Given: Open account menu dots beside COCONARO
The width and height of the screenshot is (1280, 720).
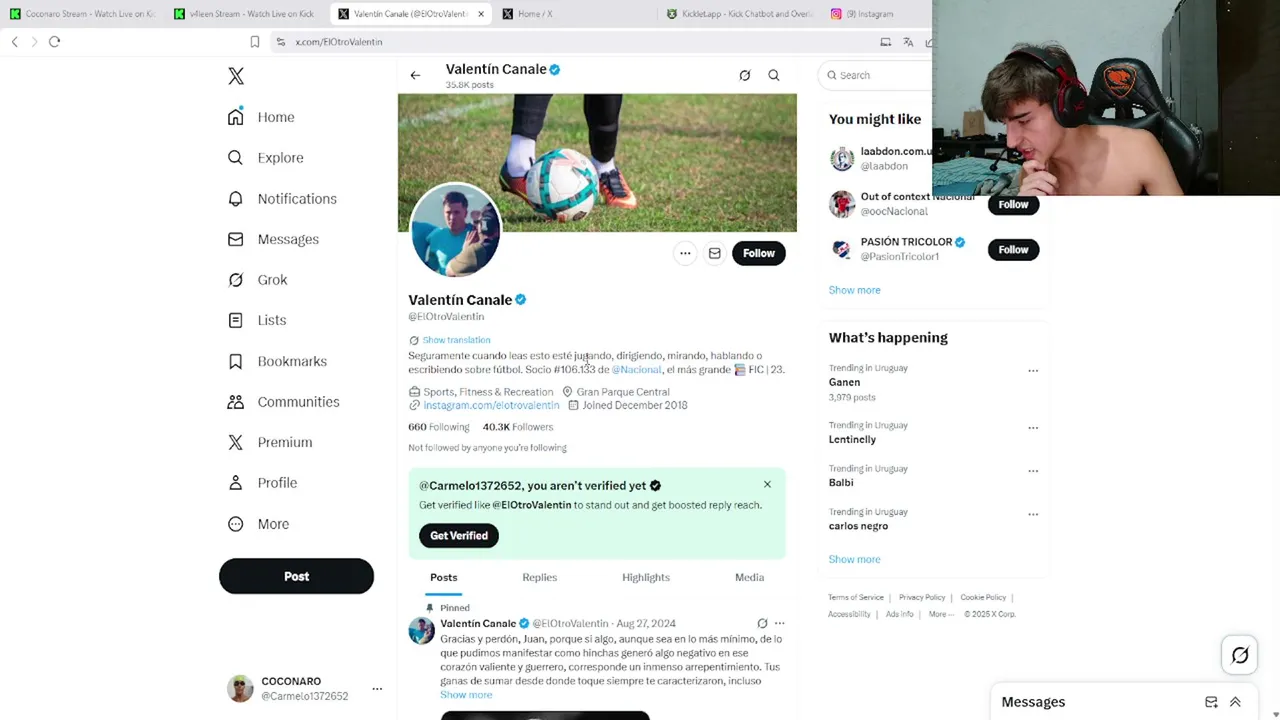Looking at the screenshot, I should [x=377, y=689].
